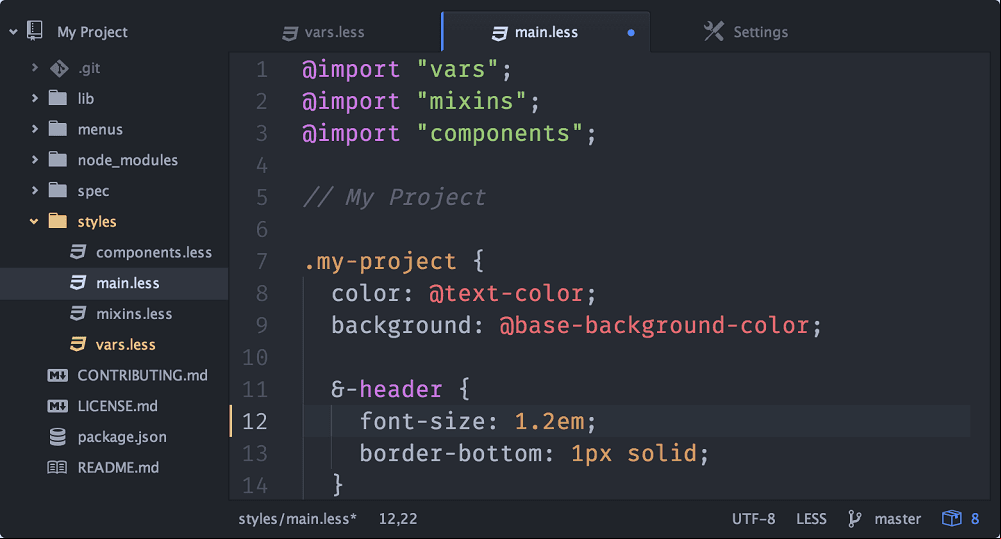Click master branch name in status bar

coord(898,519)
